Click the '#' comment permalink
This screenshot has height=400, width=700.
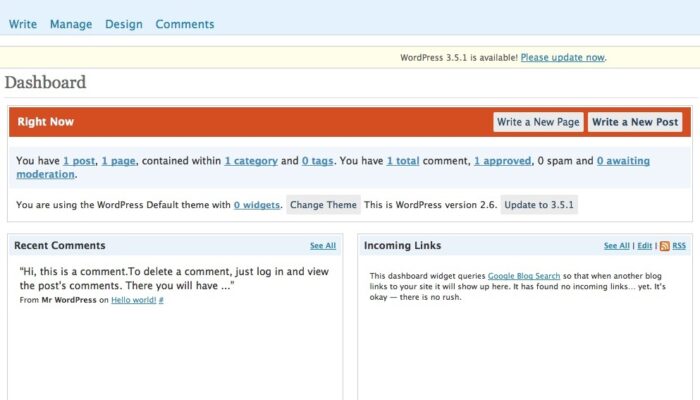pyautogui.click(x=161, y=300)
